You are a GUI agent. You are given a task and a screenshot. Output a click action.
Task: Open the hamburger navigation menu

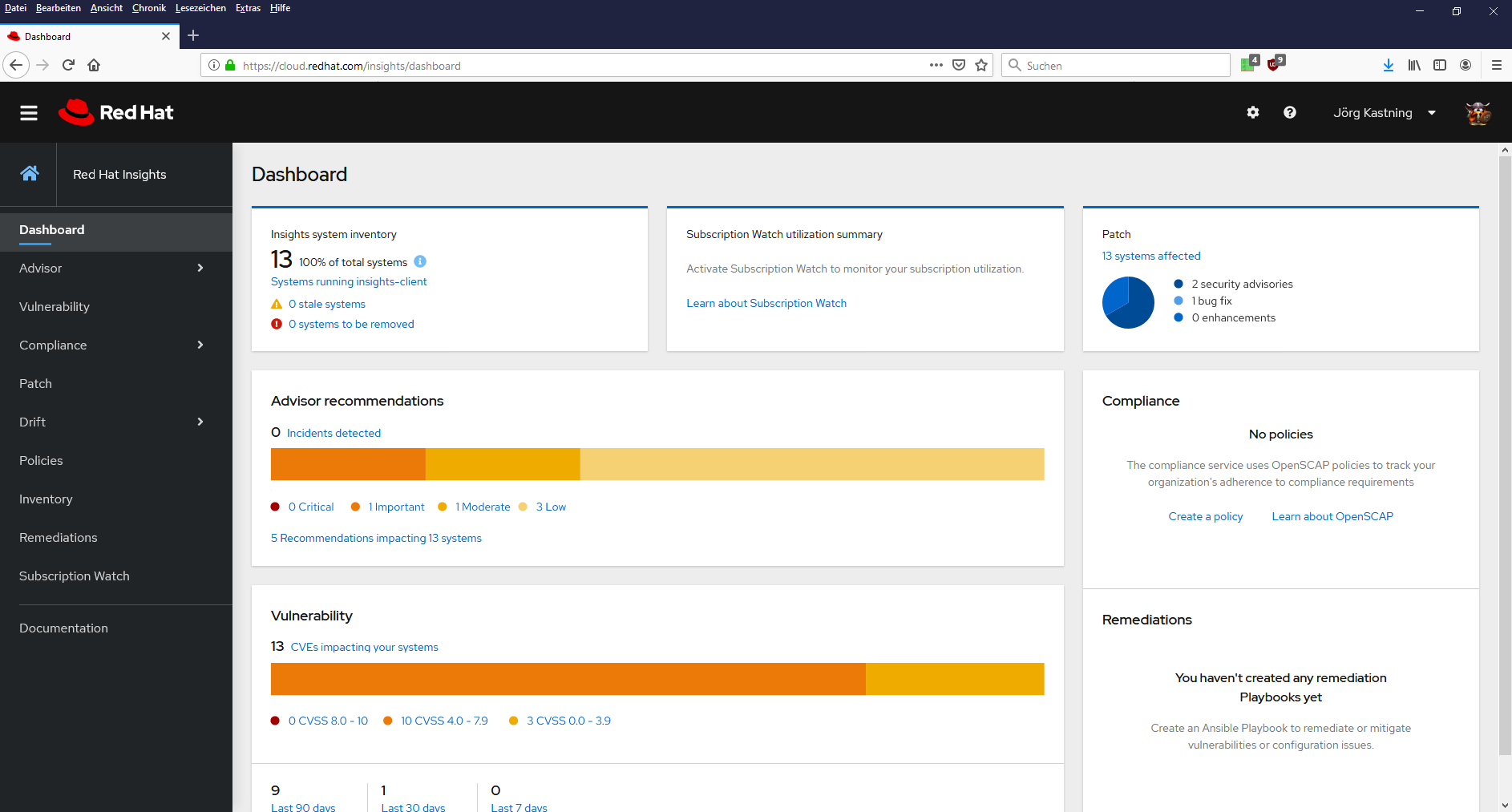(28, 112)
